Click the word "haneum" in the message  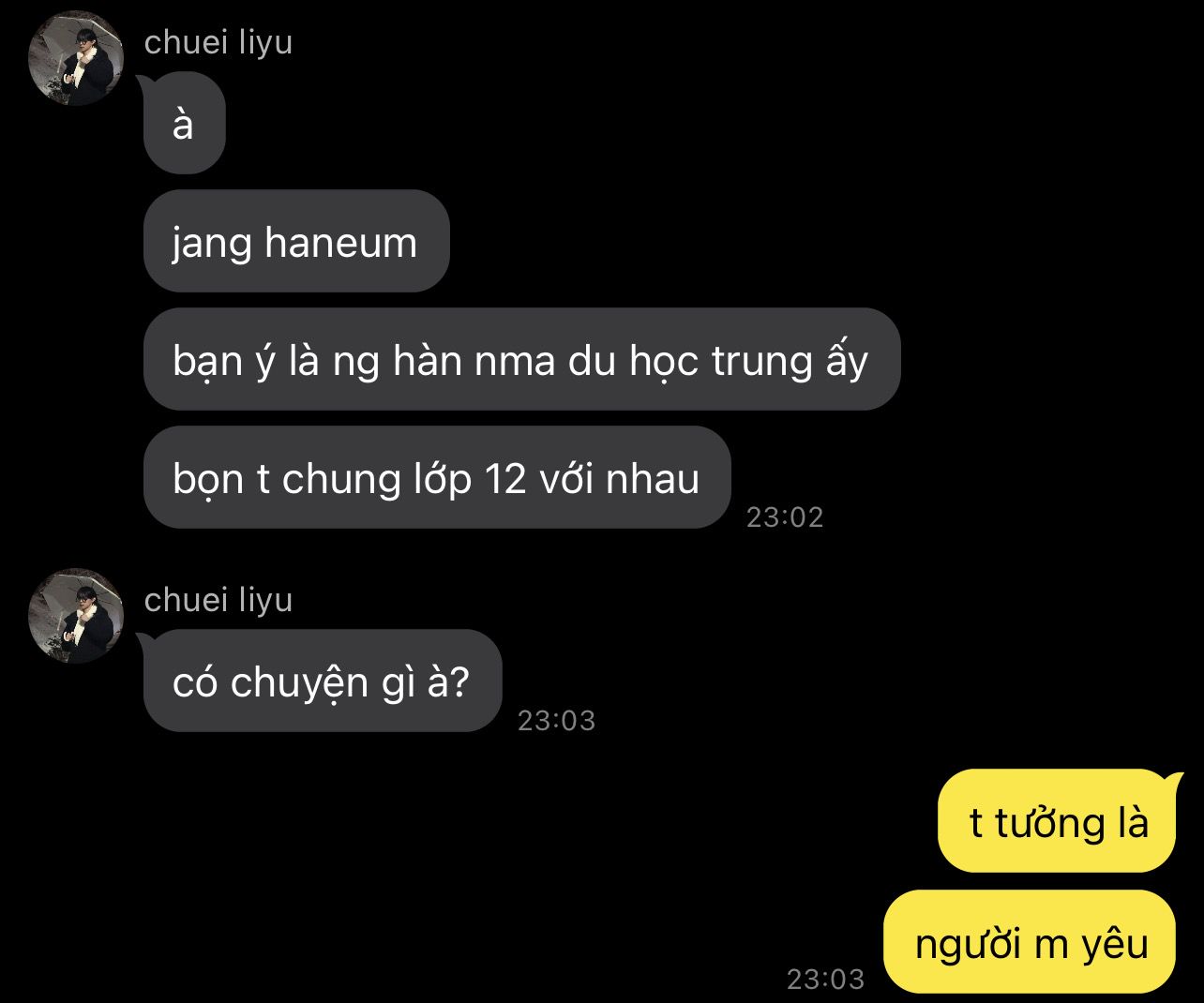pyautogui.click(x=341, y=243)
